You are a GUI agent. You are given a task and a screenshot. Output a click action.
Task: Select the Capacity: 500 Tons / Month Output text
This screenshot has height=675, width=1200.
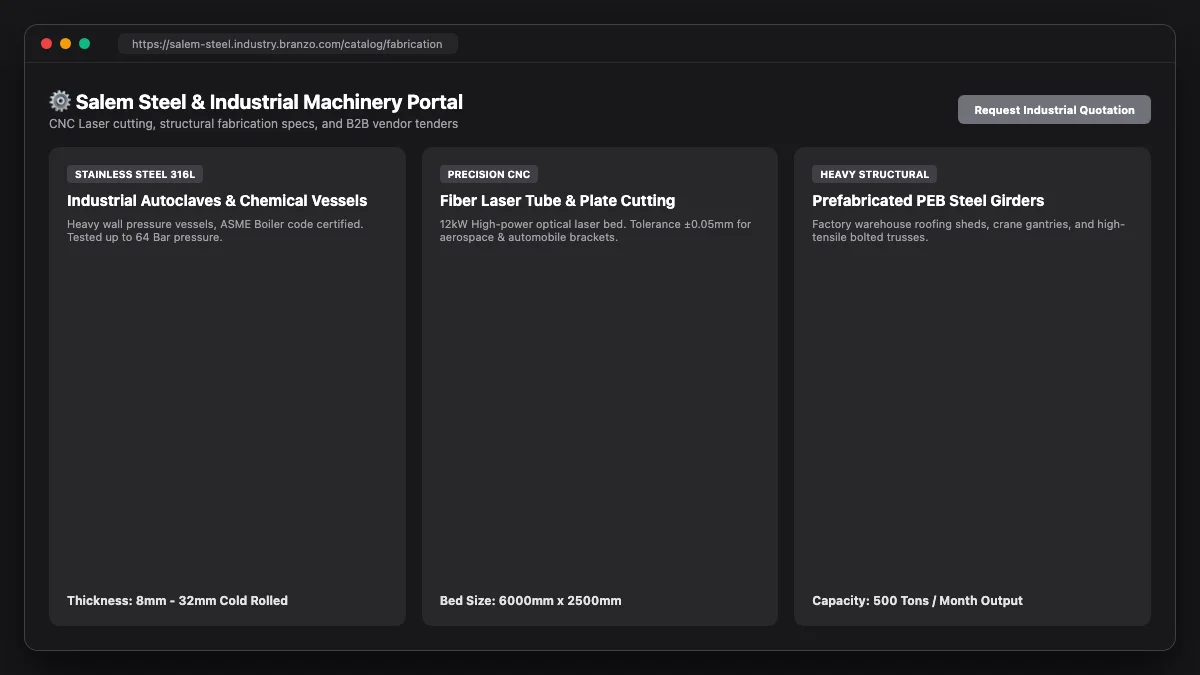pyautogui.click(x=917, y=601)
